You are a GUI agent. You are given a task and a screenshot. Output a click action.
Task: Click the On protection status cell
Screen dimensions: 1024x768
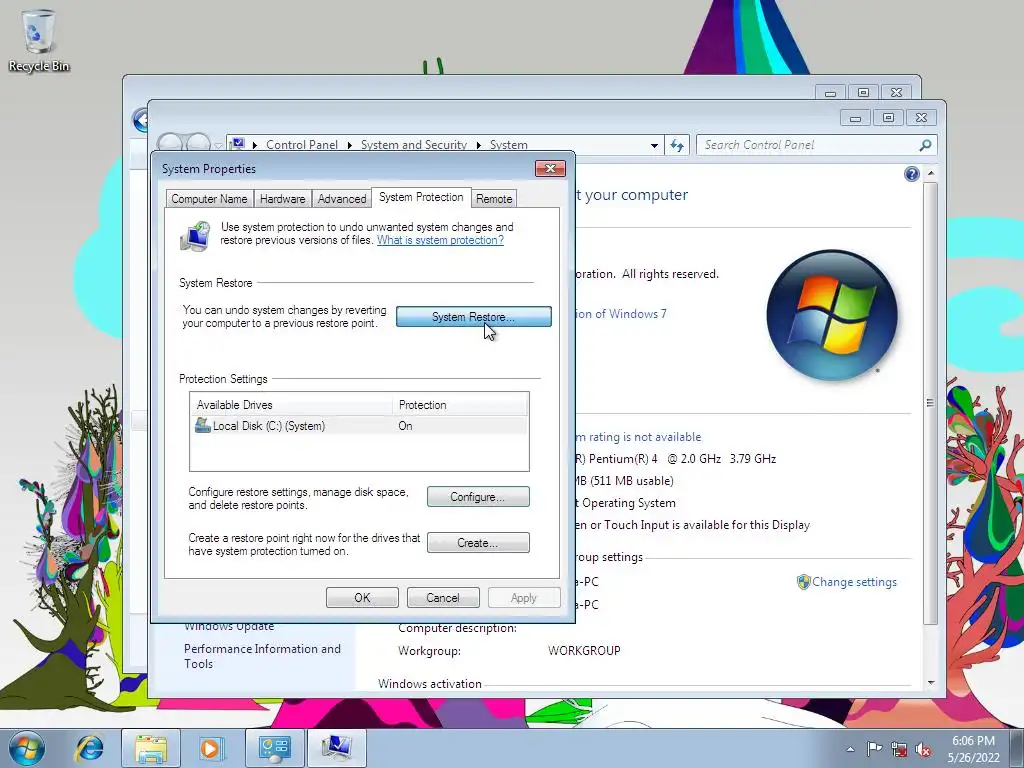coord(405,426)
